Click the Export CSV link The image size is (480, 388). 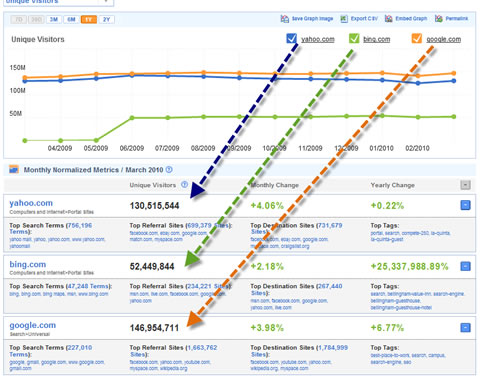(x=364, y=19)
